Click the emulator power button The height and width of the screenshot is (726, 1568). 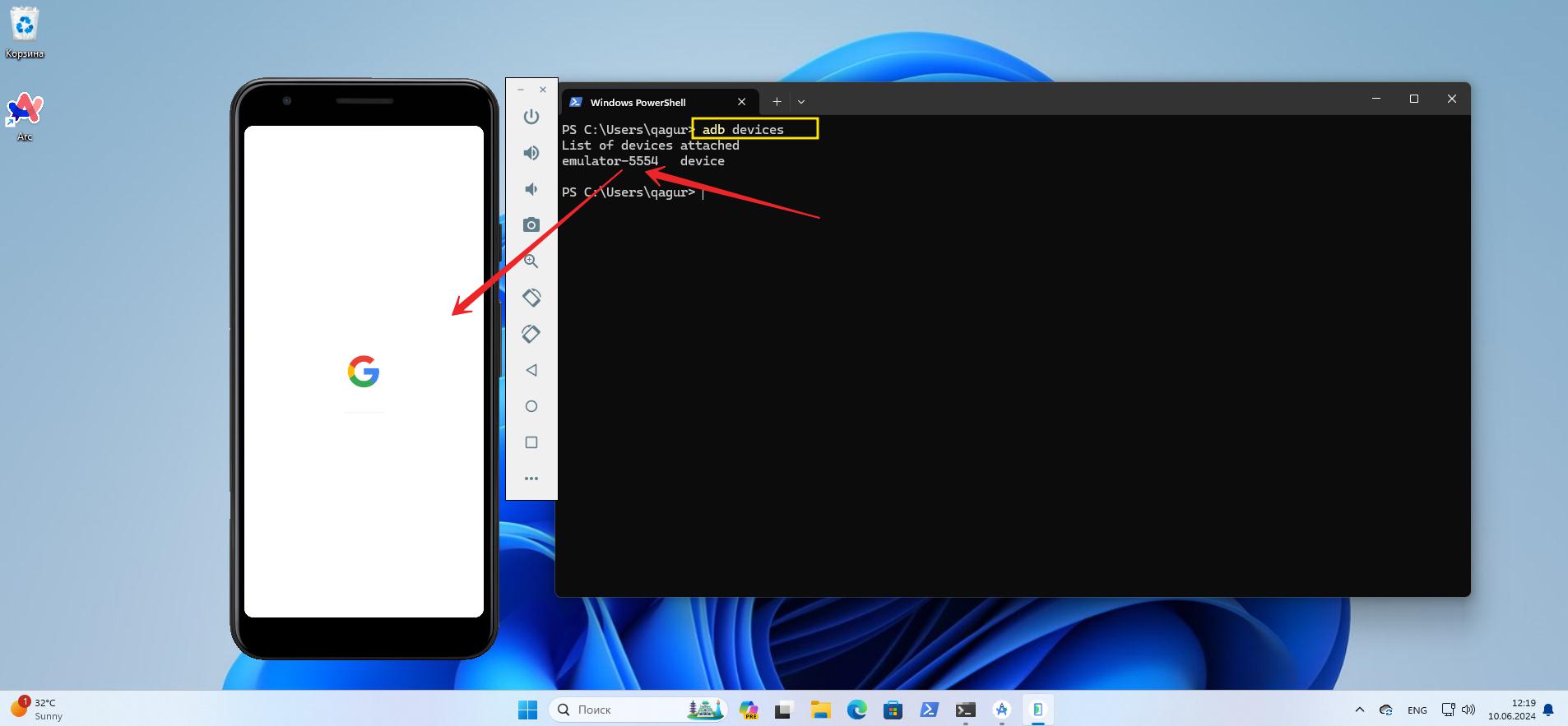[x=531, y=117]
